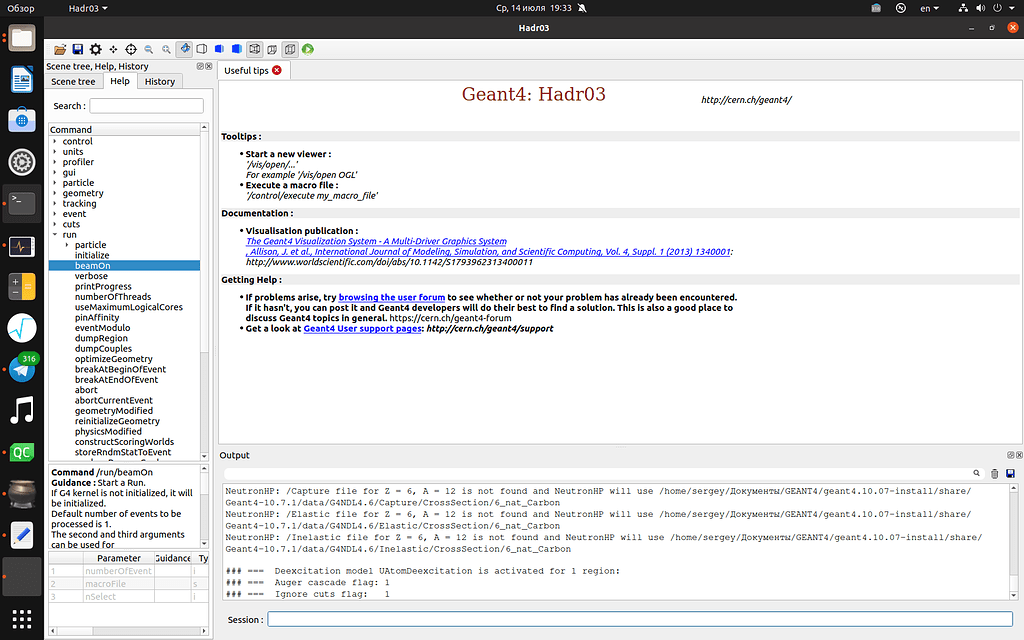This screenshot has width=1024, height=640.
Task: Save the Output log with the blue floppy icon
Action: click(x=1011, y=473)
